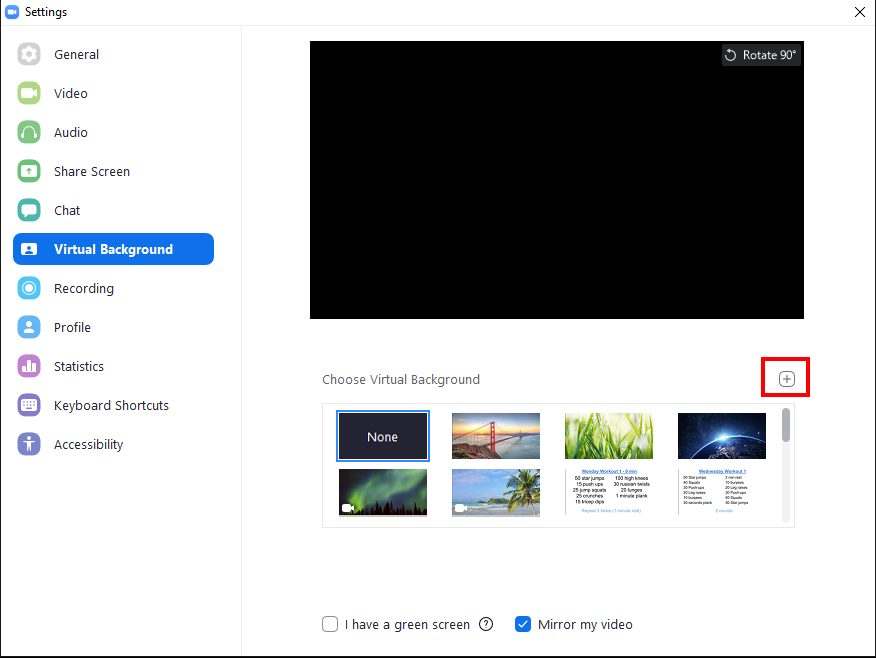
Task: Choose the Golden Gate bridge background
Action: 496,436
